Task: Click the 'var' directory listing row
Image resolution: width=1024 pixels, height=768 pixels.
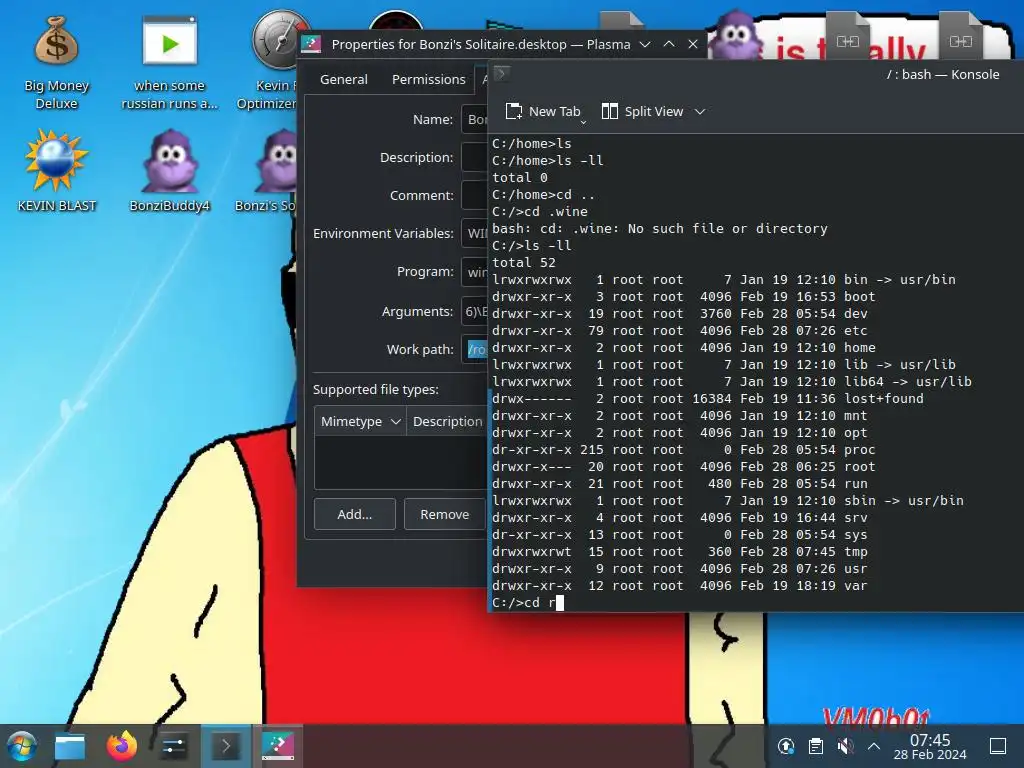Action: (x=679, y=586)
